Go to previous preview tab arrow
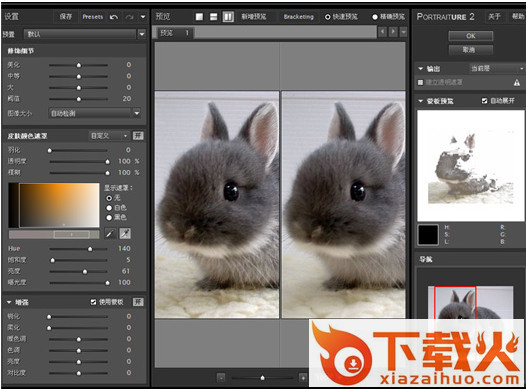 click(382, 32)
